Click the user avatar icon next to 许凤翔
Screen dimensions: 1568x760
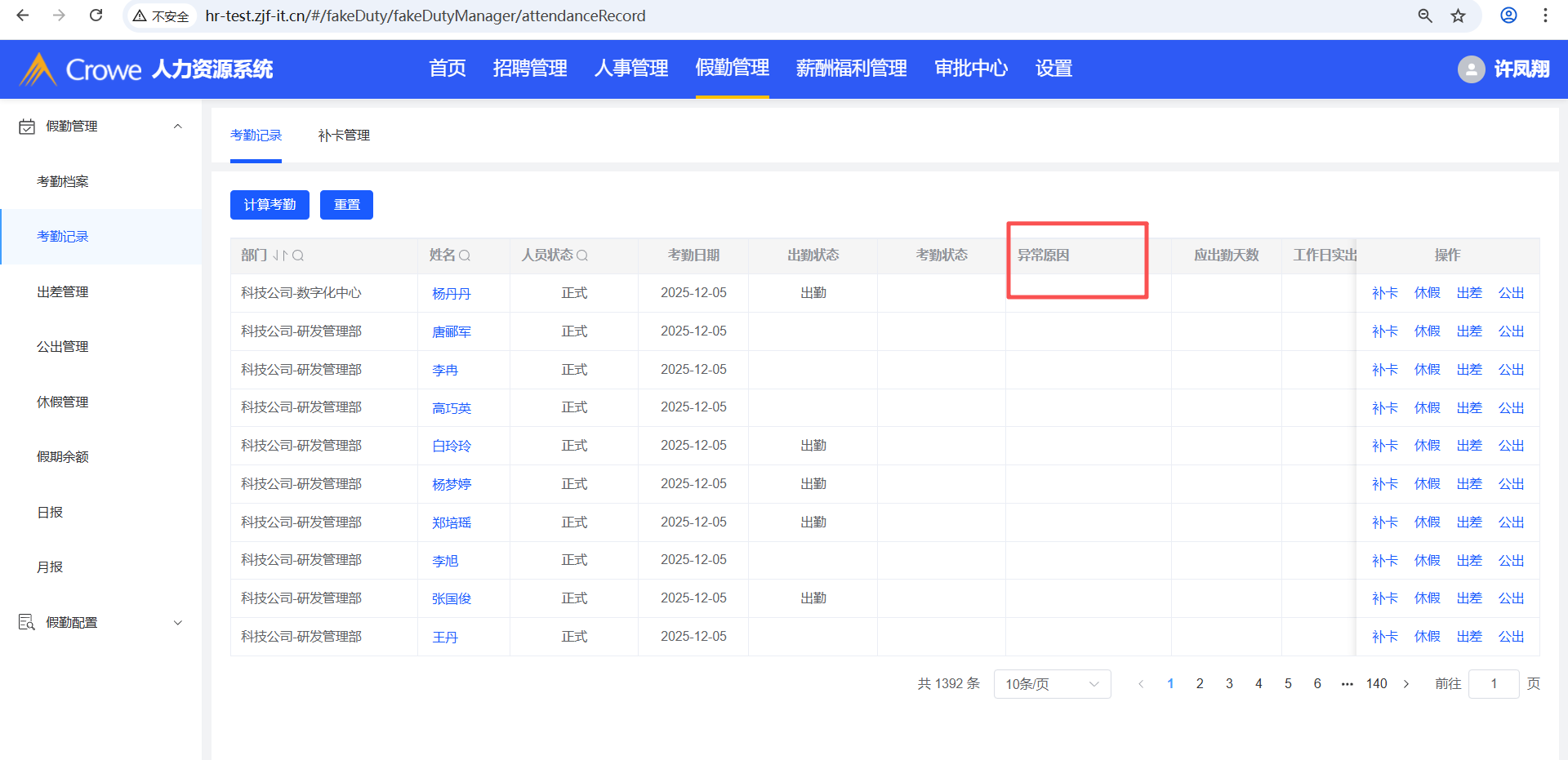pos(1471,69)
